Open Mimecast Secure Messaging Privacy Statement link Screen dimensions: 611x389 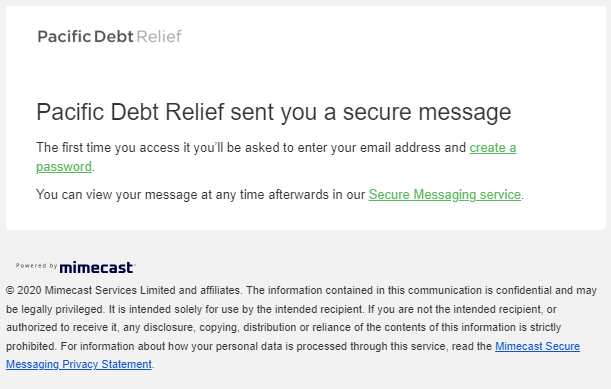537,346
